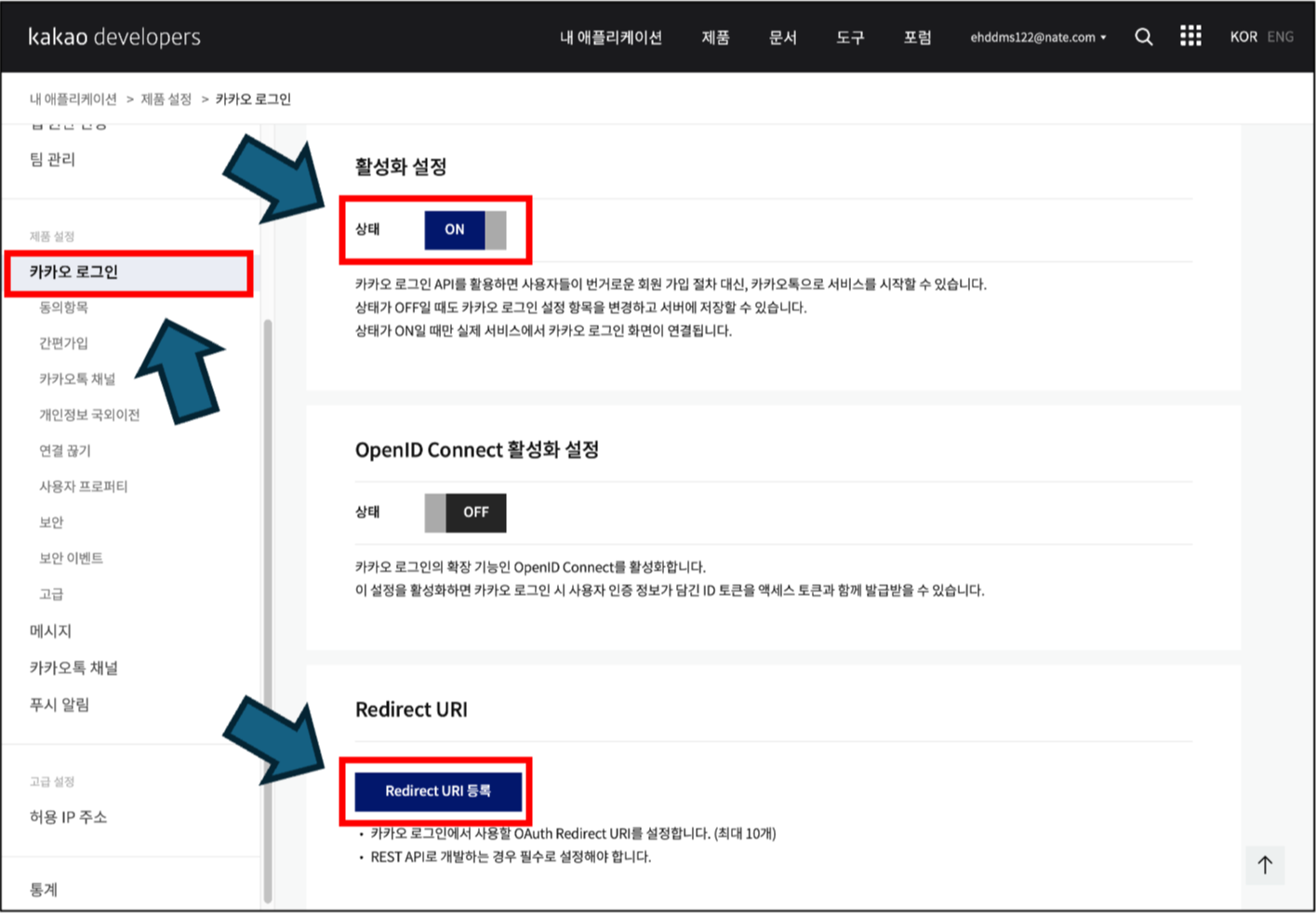The height and width of the screenshot is (913, 1316).
Task: Select 푸시 알림 in sidebar
Action: click(x=60, y=705)
